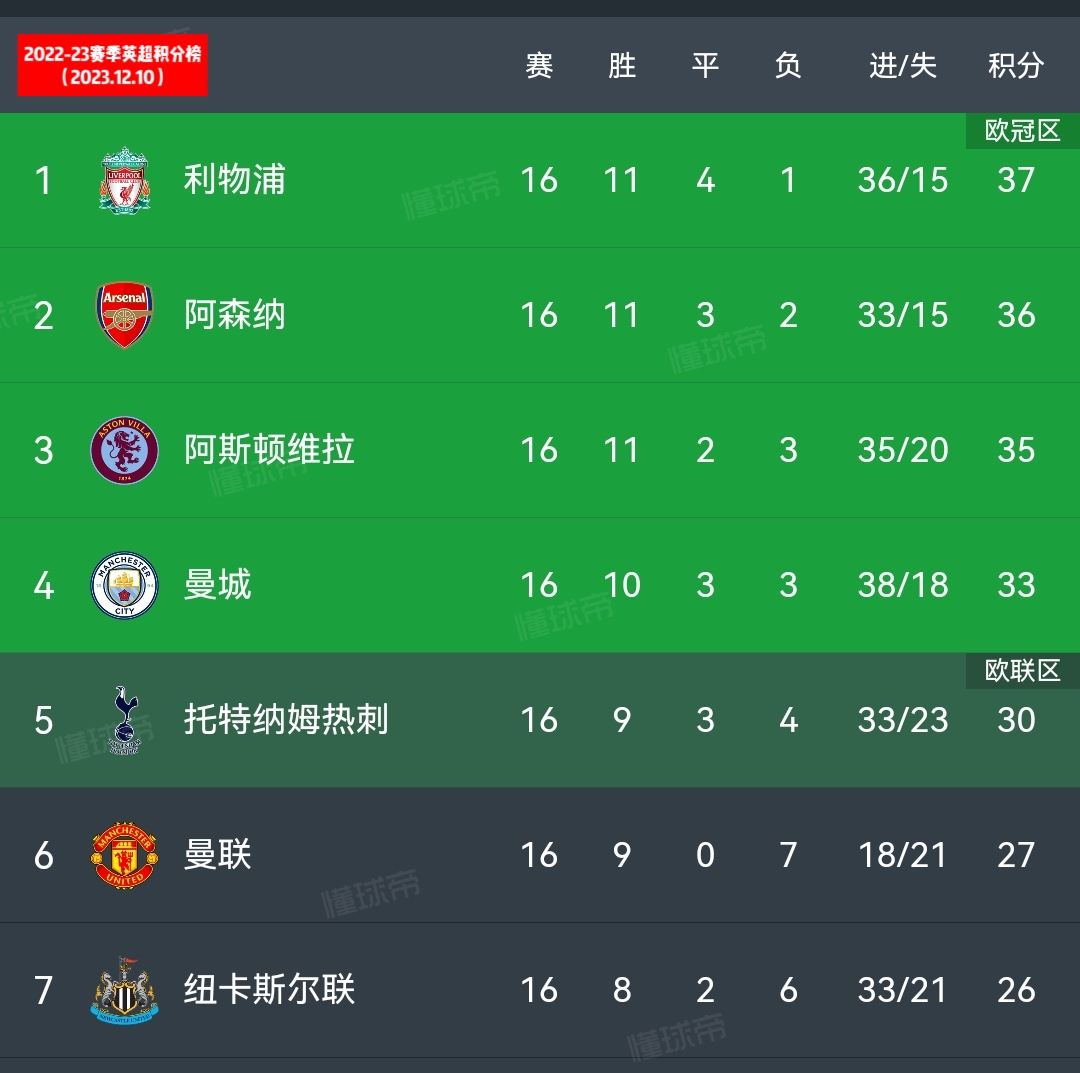Click the Newcastle United club crest
The image size is (1080, 1073).
point(125,990)
